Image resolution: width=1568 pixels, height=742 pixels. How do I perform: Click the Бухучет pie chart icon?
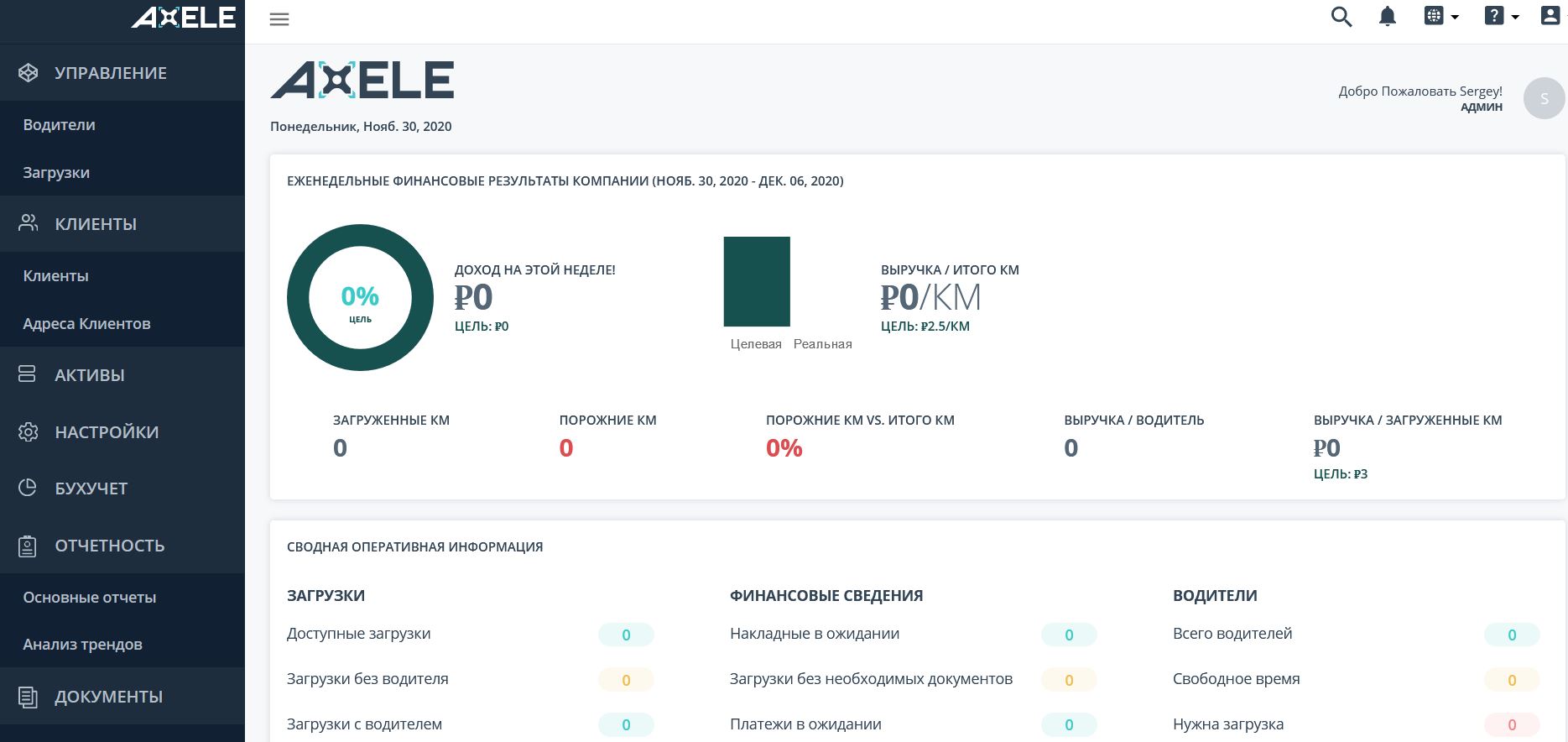(28, 488)
